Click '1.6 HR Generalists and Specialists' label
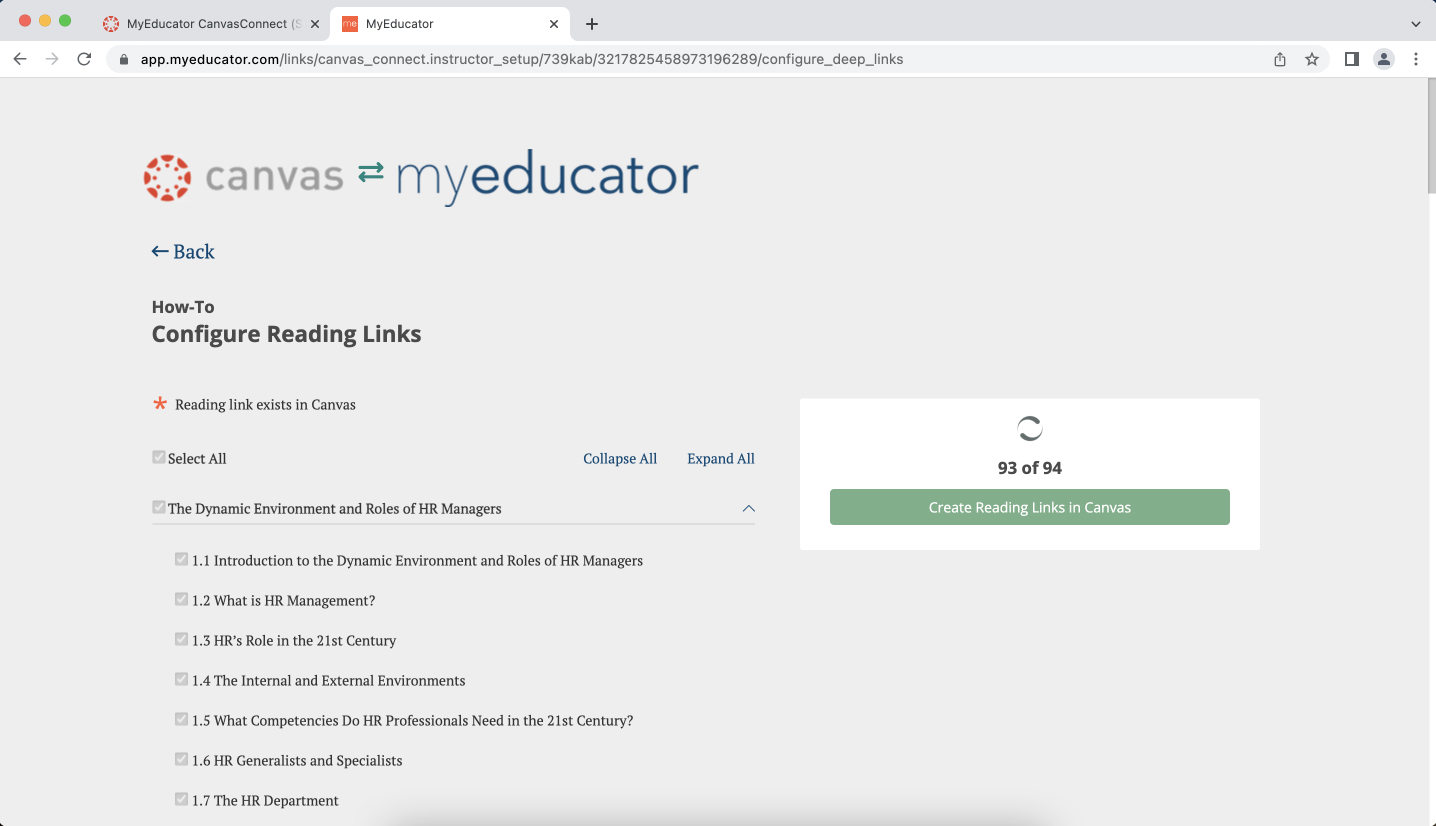Image resolution: width=1436 pixels, height=826 pixels. pos(297,761)
